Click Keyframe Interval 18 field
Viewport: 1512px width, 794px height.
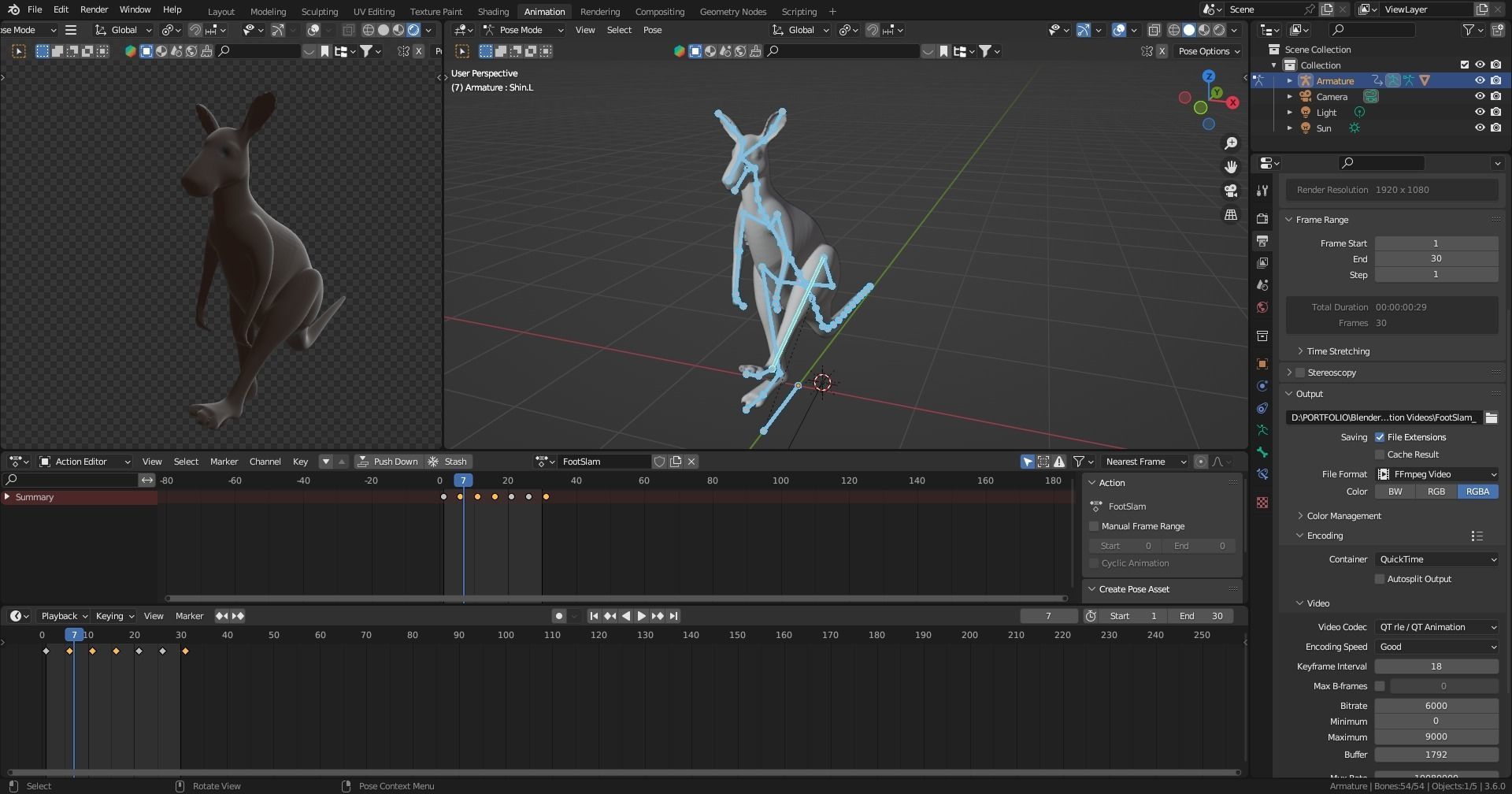pos(1436,666)
